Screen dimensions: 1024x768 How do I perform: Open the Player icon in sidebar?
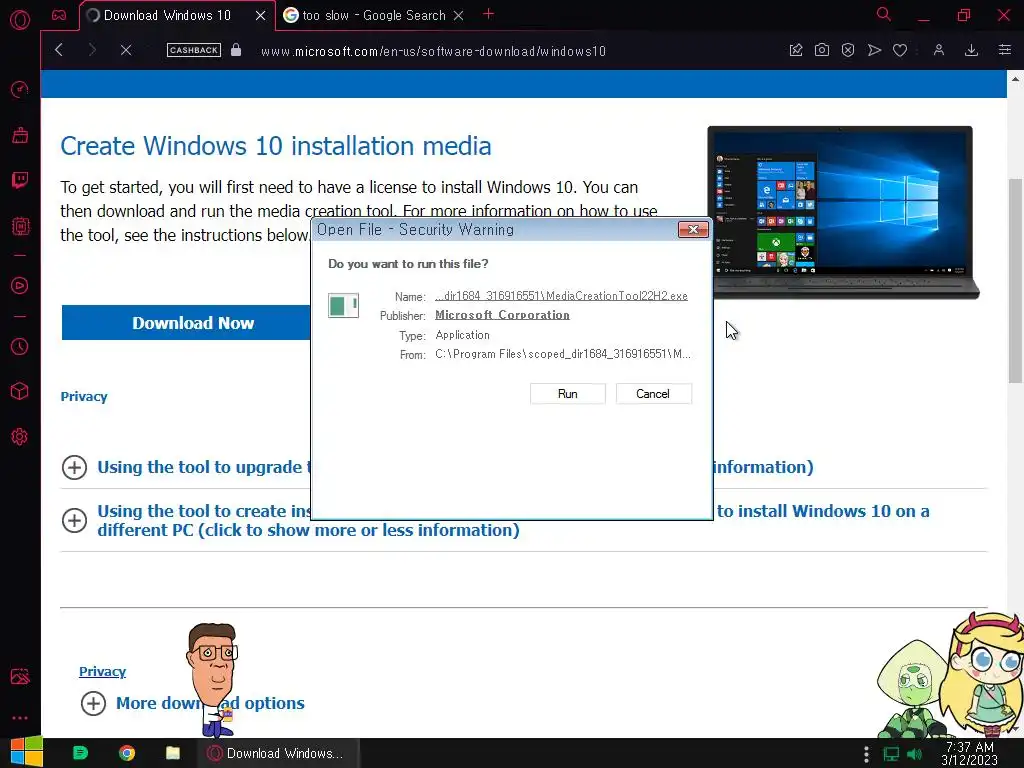[20, 285]
